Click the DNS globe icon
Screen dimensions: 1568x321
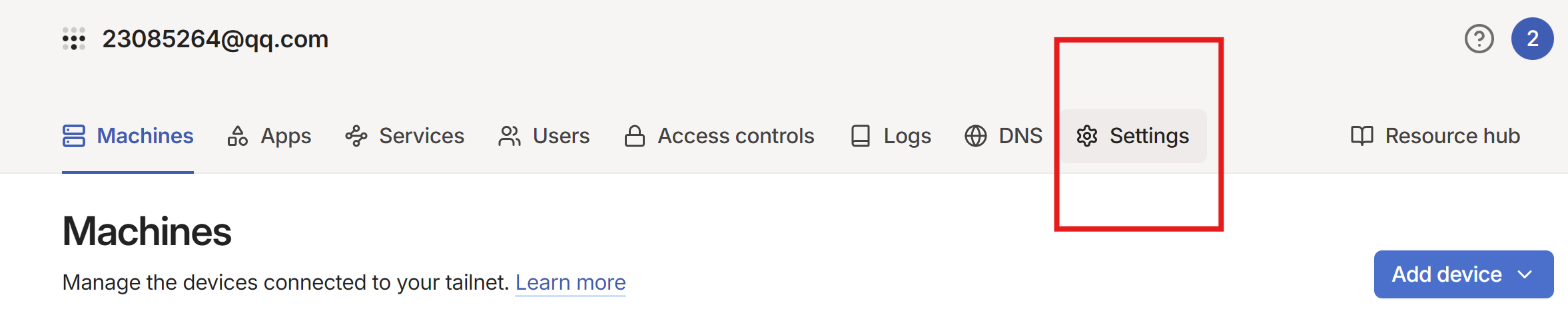976,136
